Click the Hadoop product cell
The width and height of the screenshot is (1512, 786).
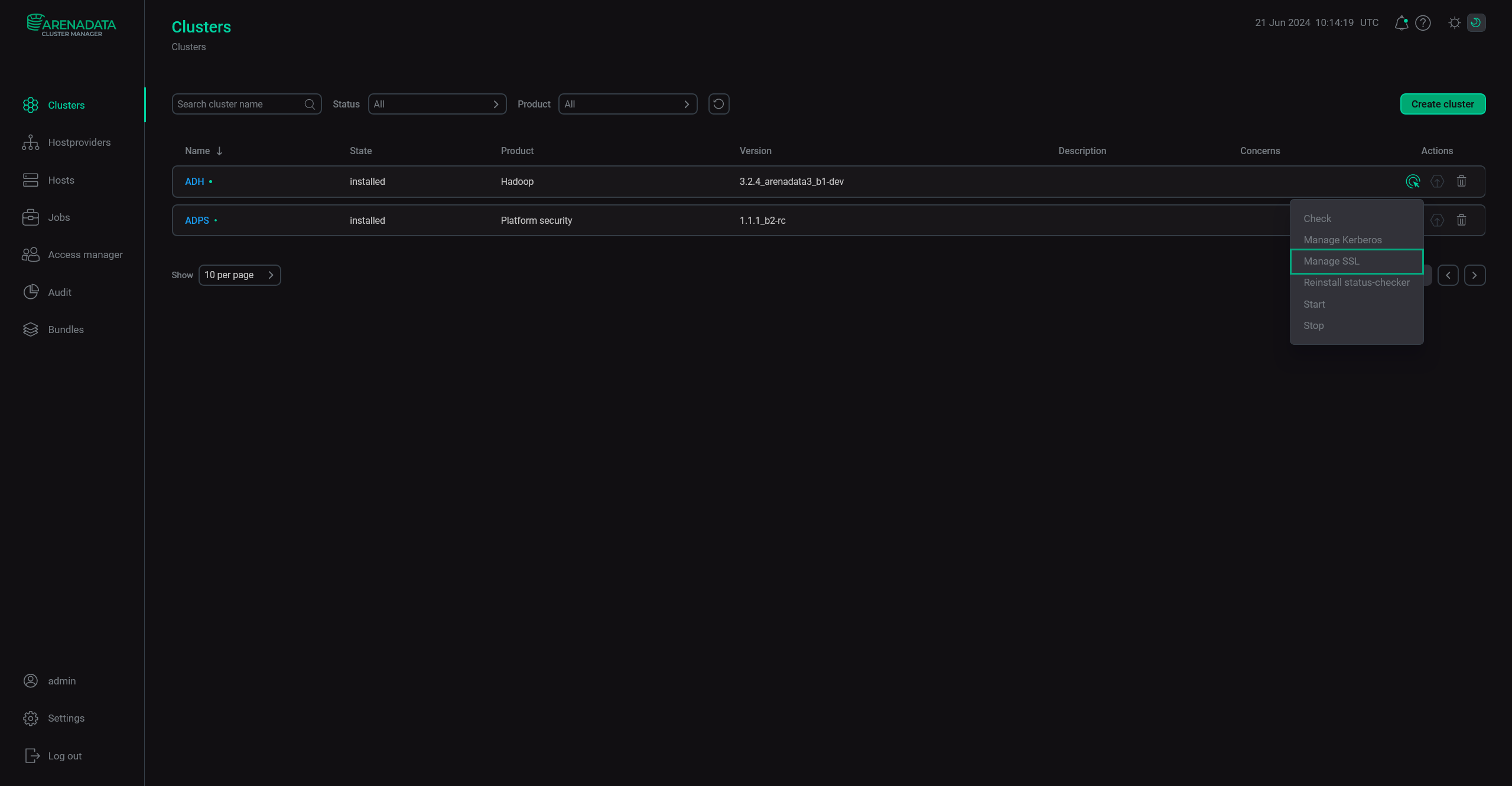(x=517, y=181)
